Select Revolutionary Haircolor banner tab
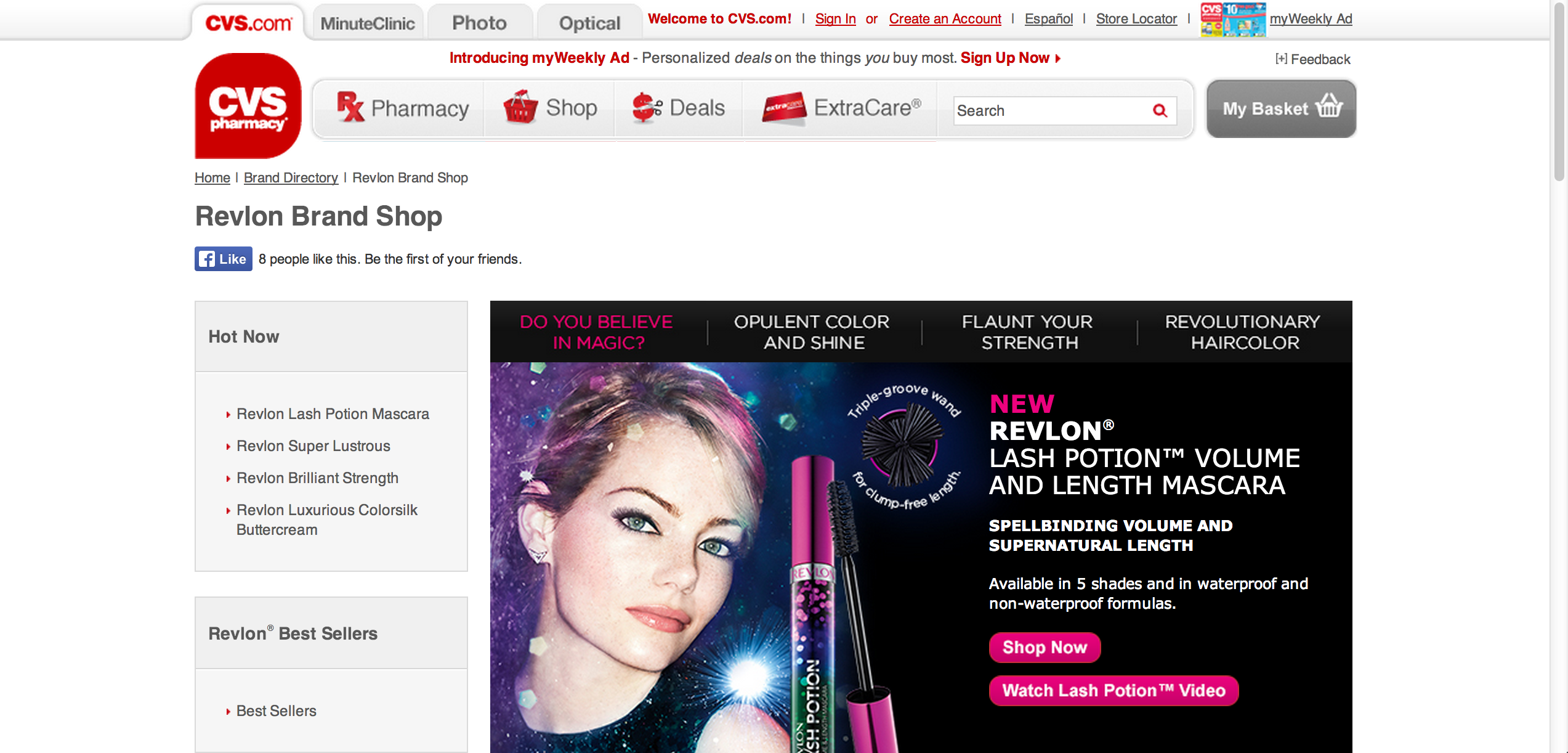This screenshot has height=753, width=1568. coord(1243,332)
